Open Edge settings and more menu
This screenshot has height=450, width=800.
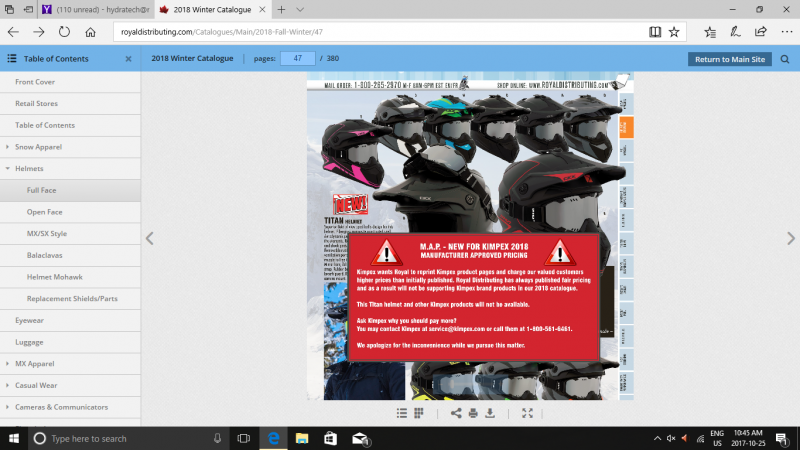tap(787, 32)
